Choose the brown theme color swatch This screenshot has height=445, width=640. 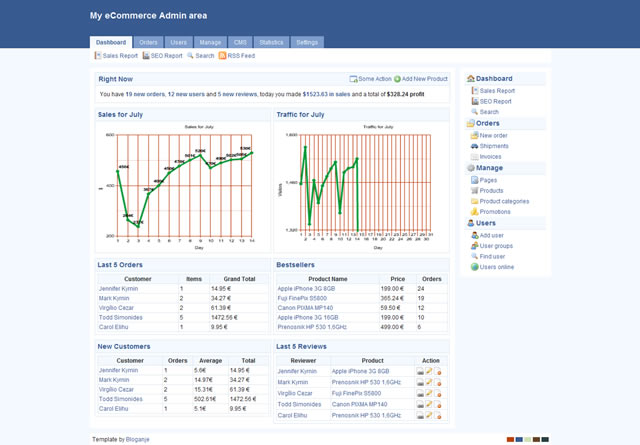536,439
